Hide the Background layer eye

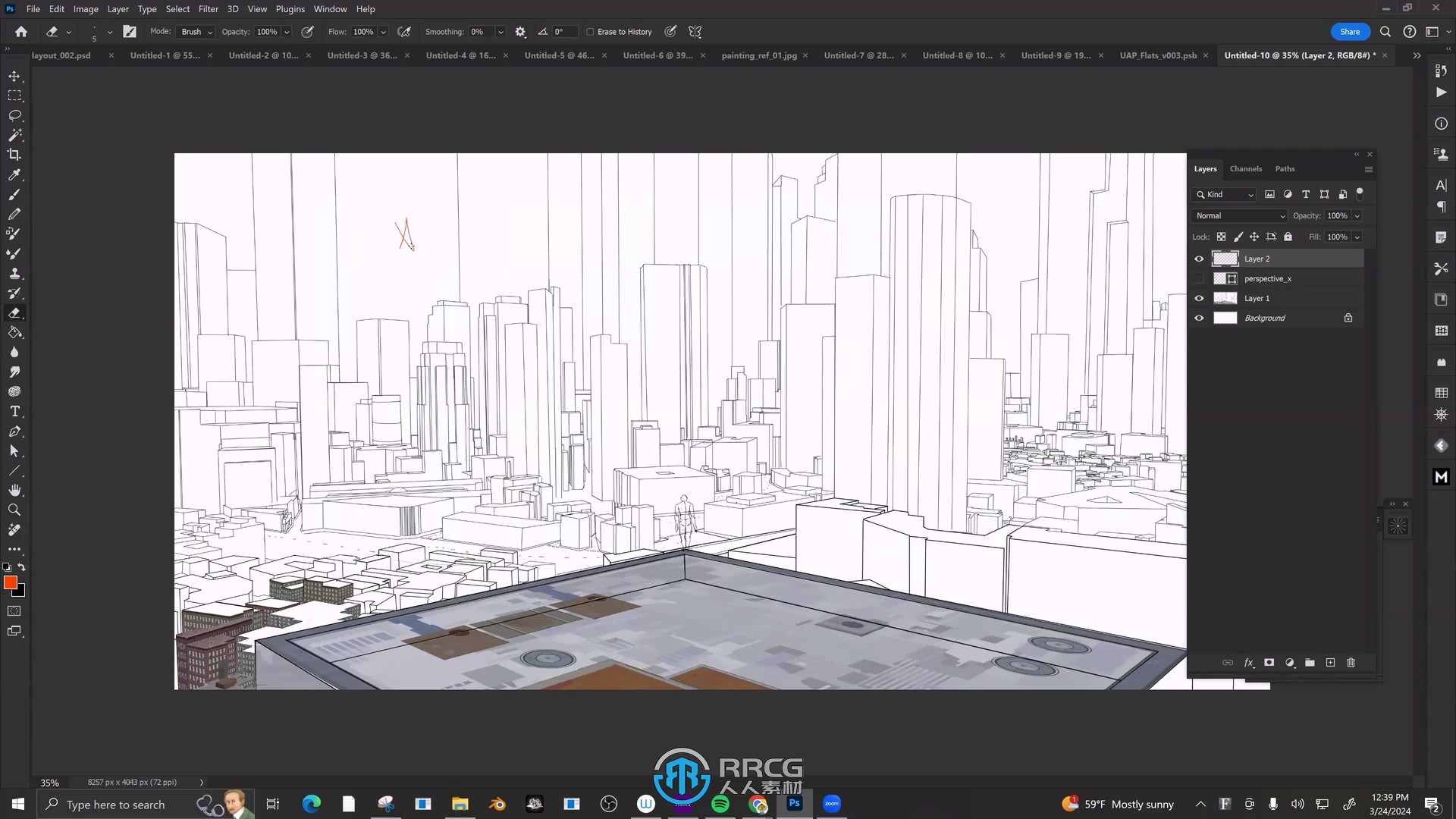pos(1199,318)
